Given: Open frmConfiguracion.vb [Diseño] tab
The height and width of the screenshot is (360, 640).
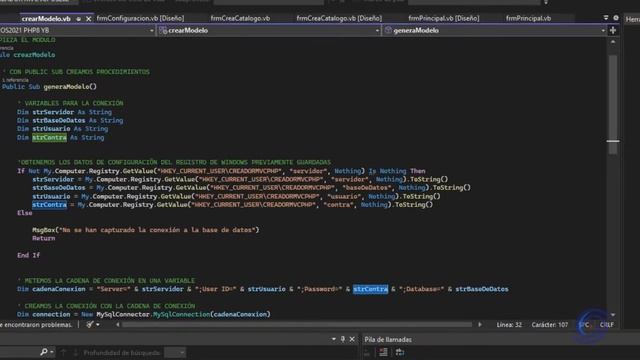Looking at the screenshot, I should 140,18.
